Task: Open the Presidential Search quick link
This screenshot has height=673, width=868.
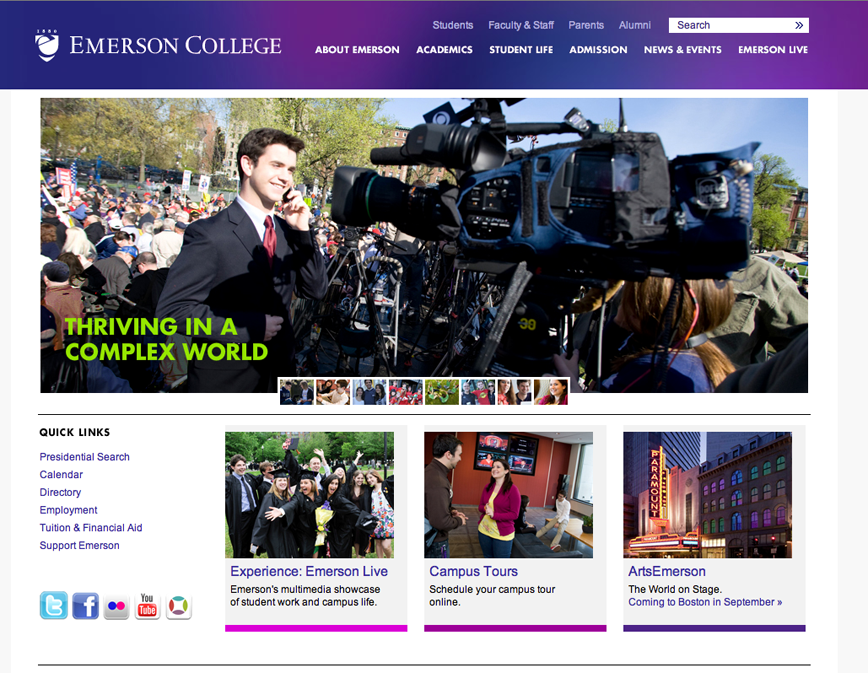Action: point(85,457)
